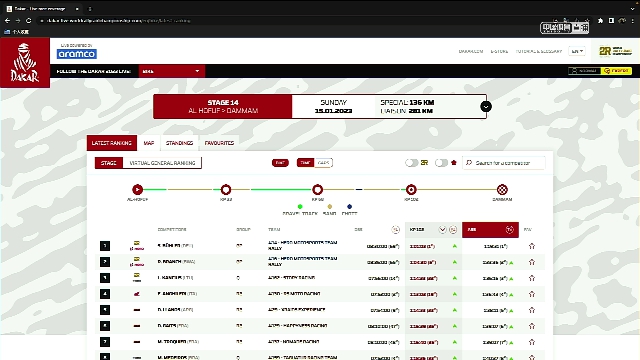Favourite the fourth-ranked competitor with star icon
Viewport: 640px width, 360px height.
[x=531, y=294]
